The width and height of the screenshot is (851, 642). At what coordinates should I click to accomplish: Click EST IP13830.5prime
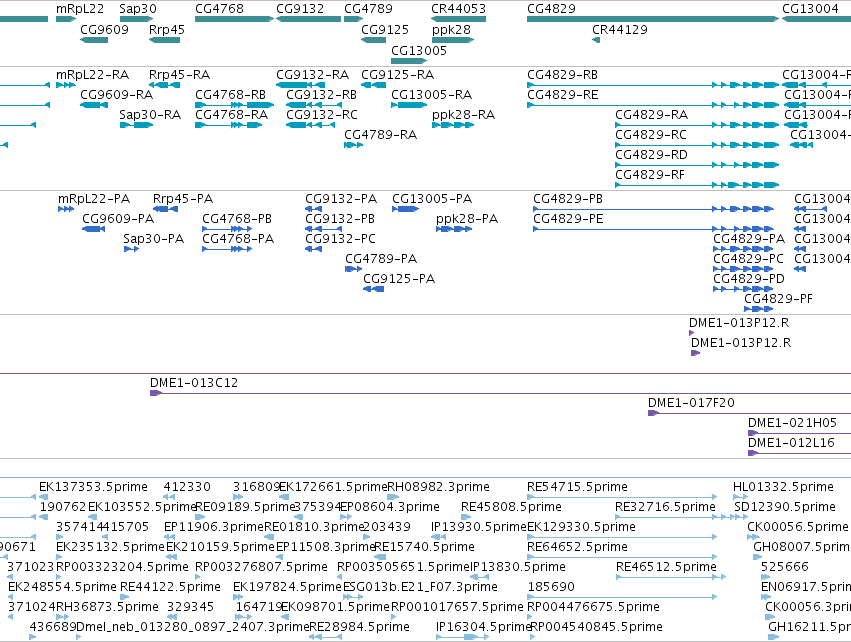[479, 577]
